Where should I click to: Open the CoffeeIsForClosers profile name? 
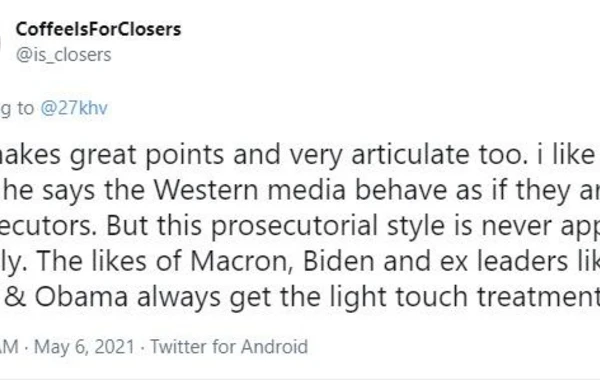click(98, 29)
